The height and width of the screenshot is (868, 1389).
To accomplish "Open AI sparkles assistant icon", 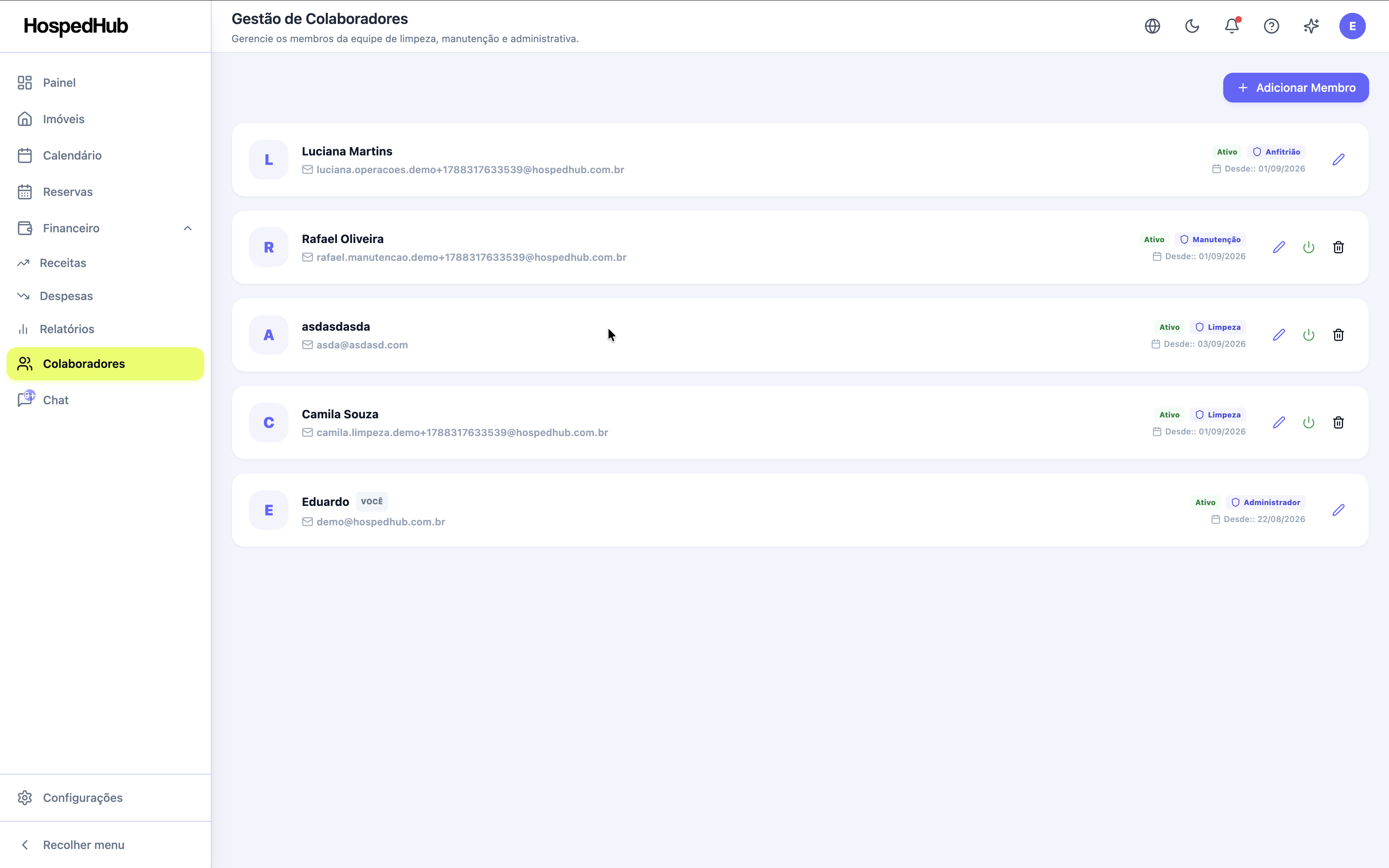I will click(1311, 26).
